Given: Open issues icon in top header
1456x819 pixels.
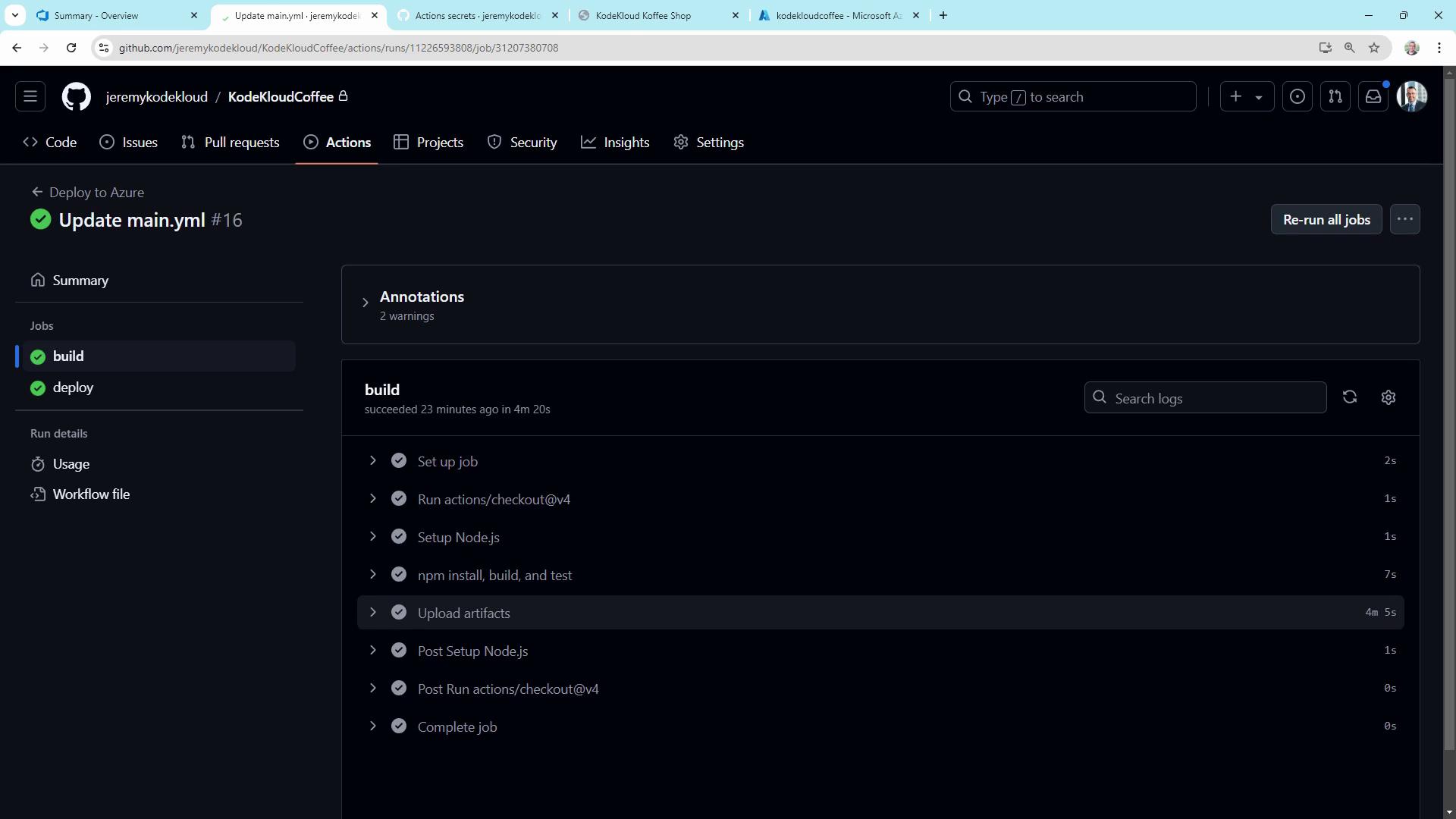Looking at the screenshot, I should coord(1298,97).
